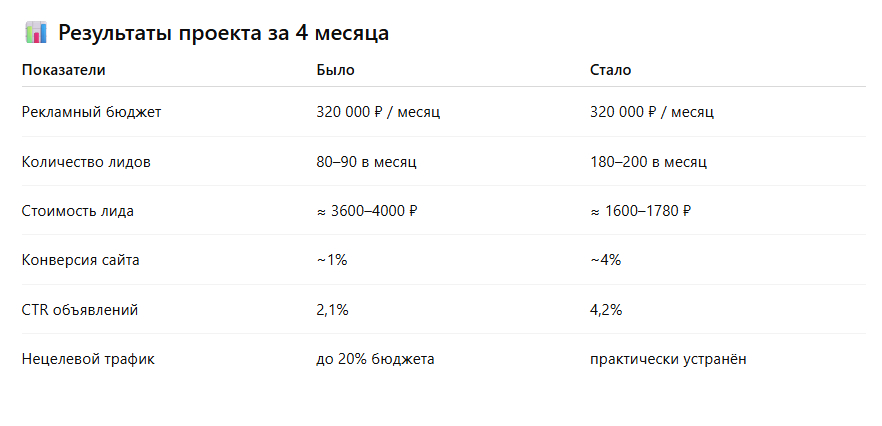
Task: Select the "Показатели" column header
Action: pyautogui.click(x=64, y=70)
